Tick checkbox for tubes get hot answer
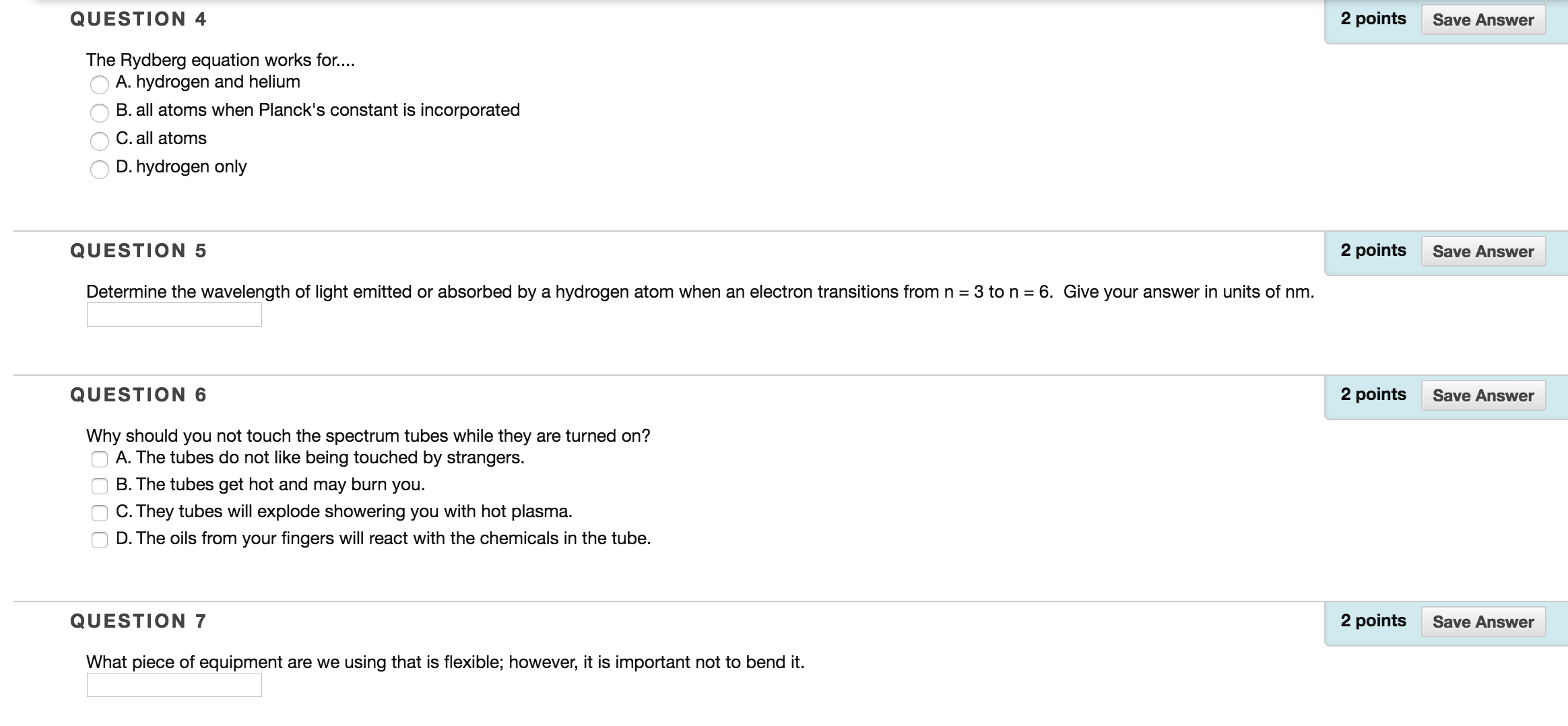This screenshot has width=1568, height=726. [100, 486]
